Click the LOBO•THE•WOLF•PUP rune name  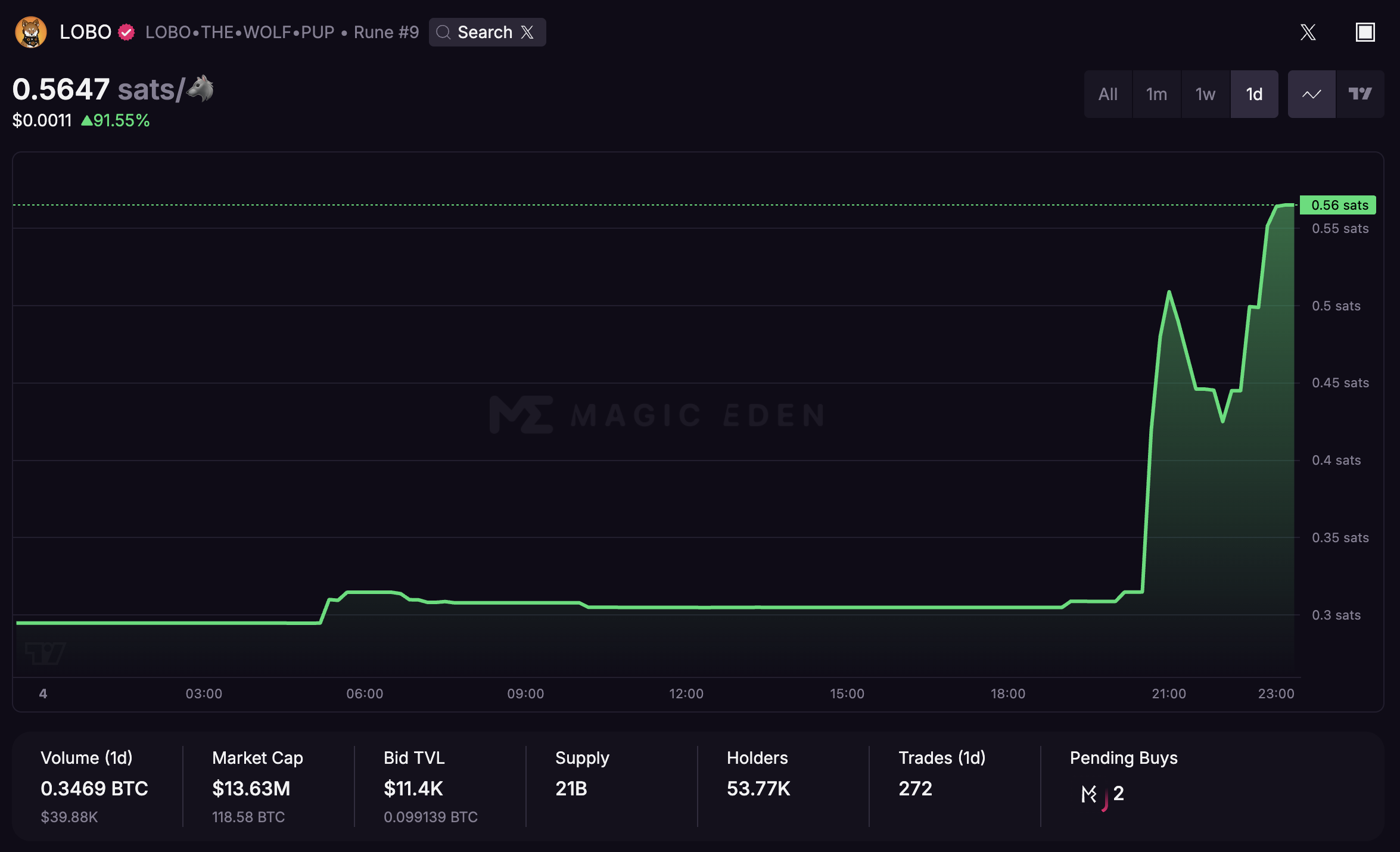[240, 32]
